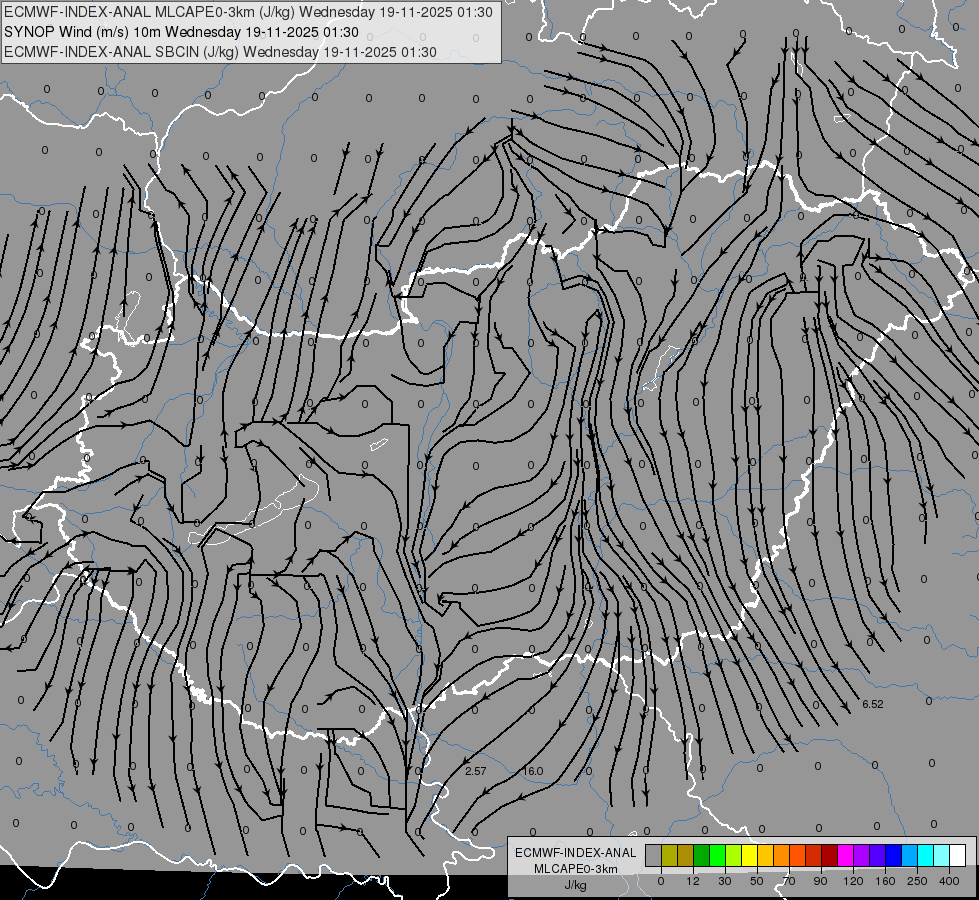Click the 400 tick label in legend

point(949,881)
